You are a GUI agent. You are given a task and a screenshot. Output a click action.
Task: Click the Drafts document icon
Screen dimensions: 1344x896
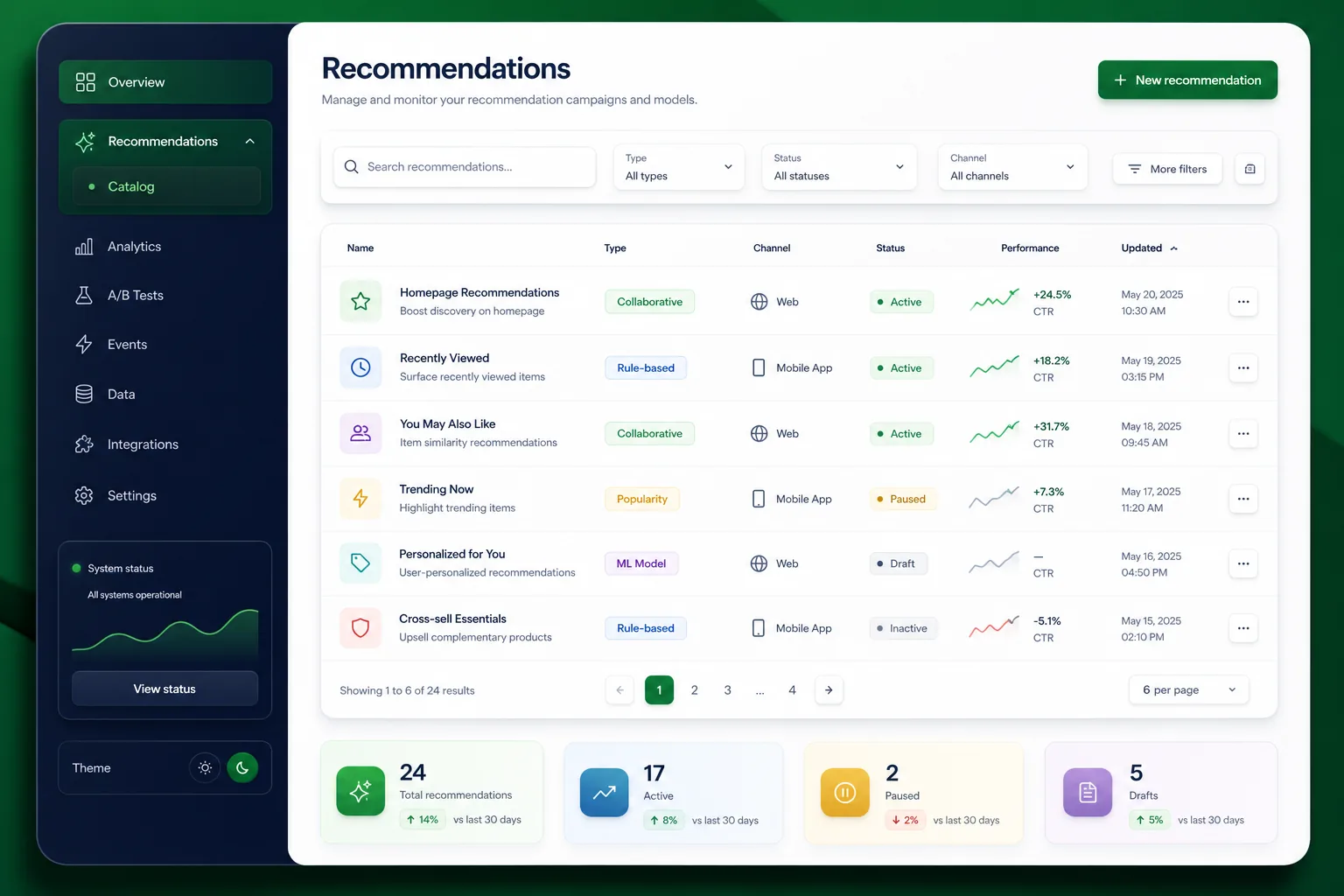point(1088,793)
